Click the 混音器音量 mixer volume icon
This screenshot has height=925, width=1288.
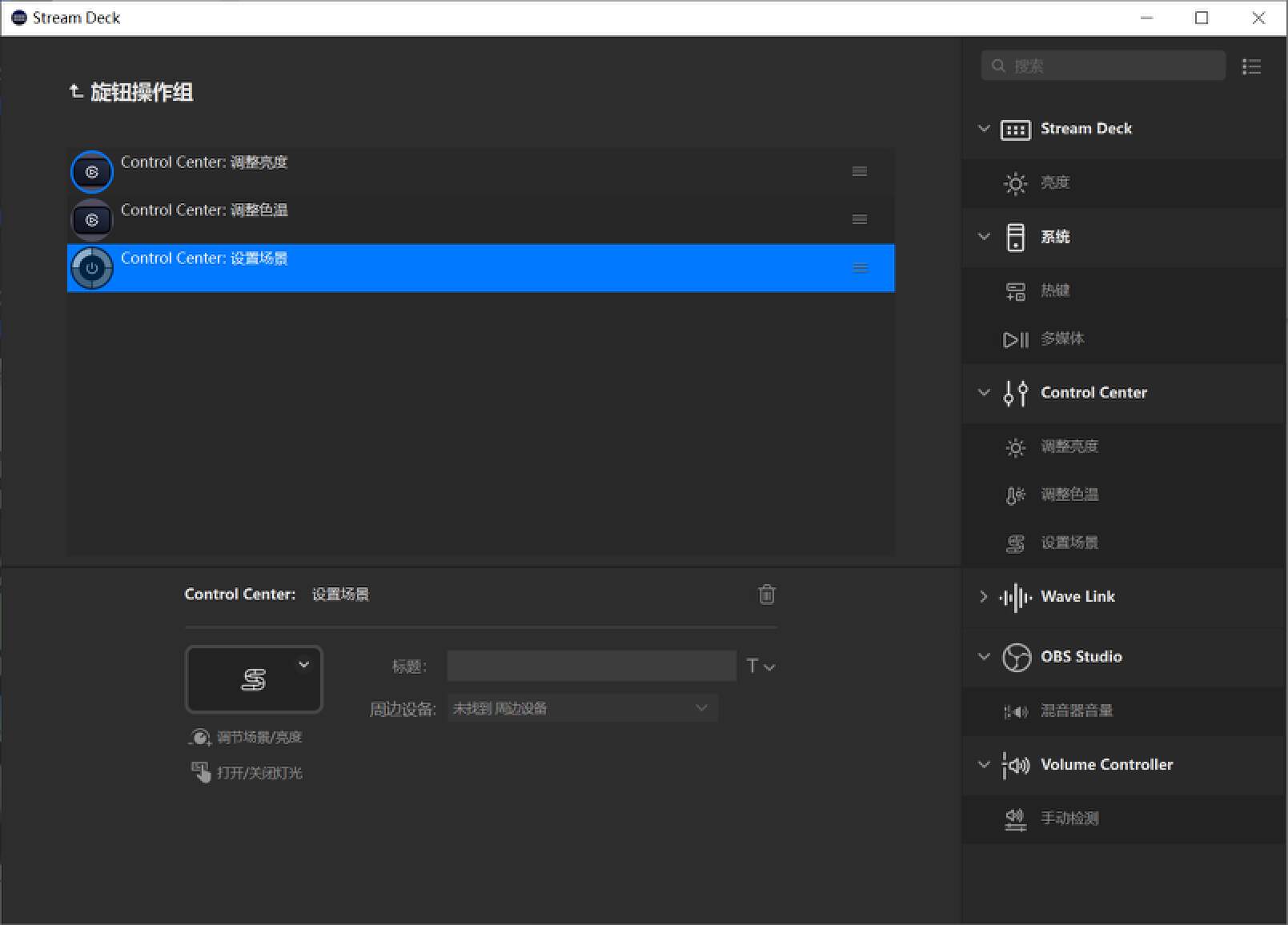pos(1015,711)
